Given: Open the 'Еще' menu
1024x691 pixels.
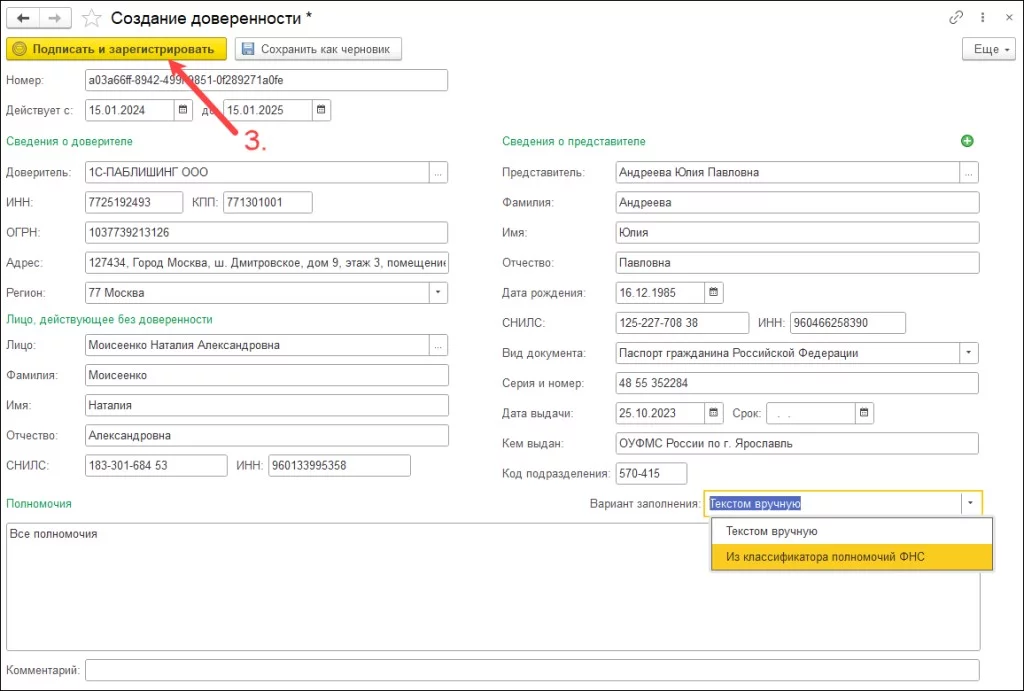Looking at the screenshot, I should (x=987, y=49).
